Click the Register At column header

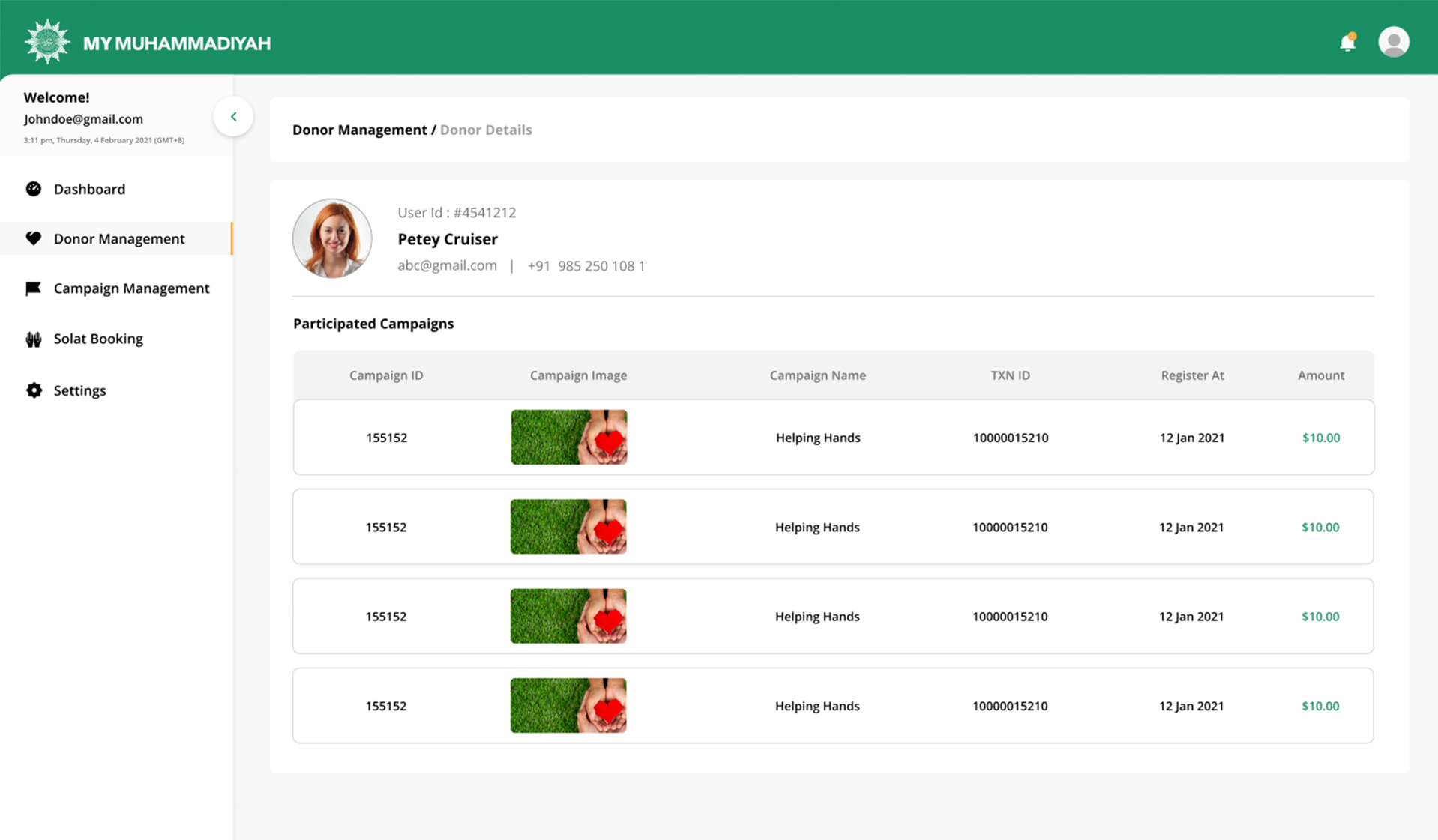click(1192, 375)
